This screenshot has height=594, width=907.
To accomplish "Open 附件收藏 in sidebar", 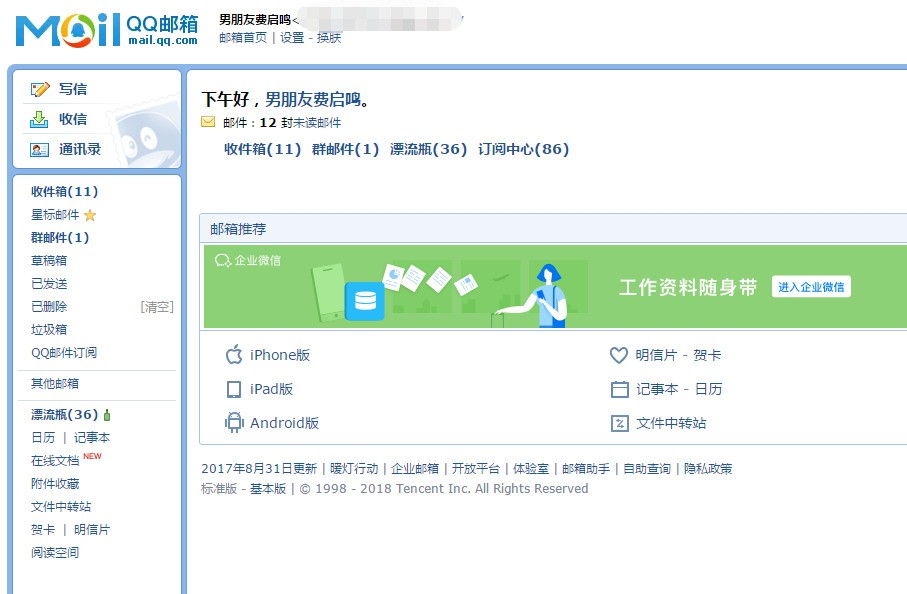I will click(55, 484).
